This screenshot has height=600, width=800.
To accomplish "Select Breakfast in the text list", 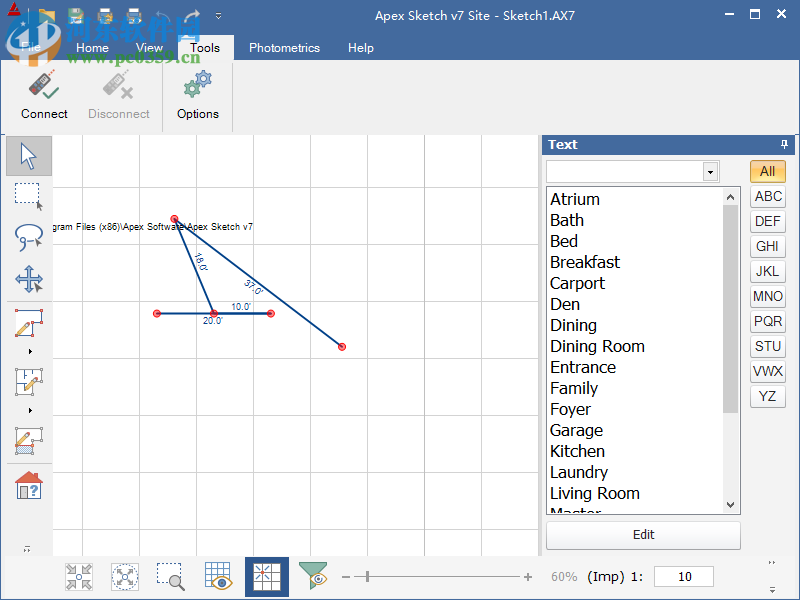I will 636,262.
